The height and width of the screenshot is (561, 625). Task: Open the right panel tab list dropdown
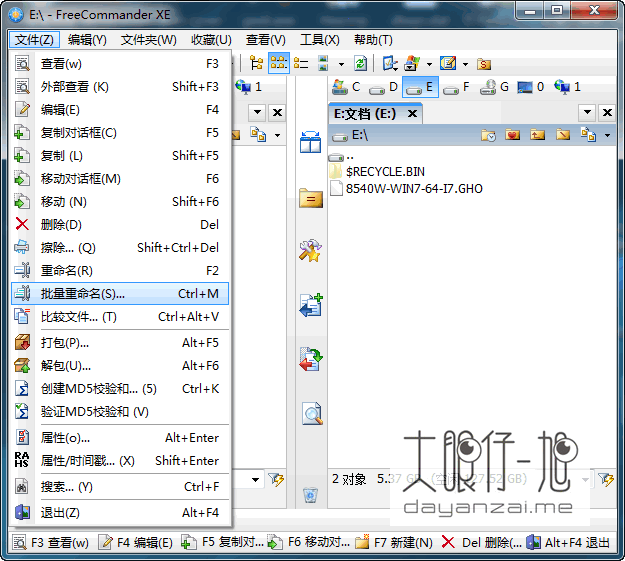coord(587,113)
